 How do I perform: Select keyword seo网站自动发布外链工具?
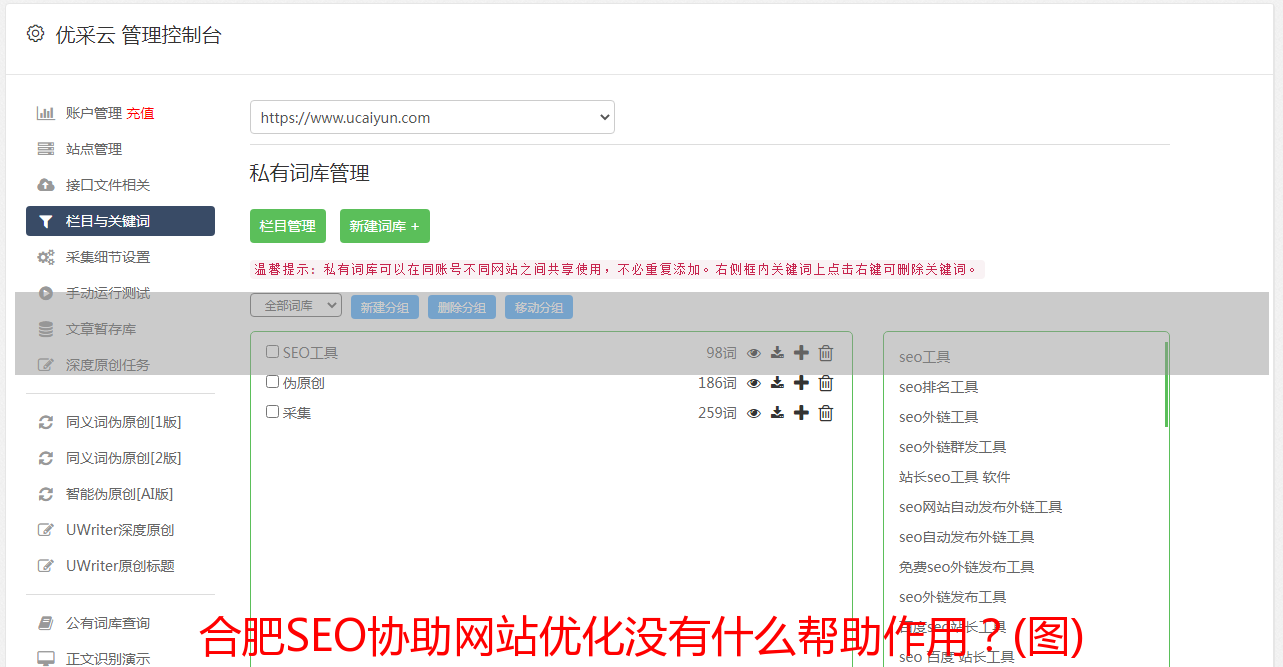[980, 507]
